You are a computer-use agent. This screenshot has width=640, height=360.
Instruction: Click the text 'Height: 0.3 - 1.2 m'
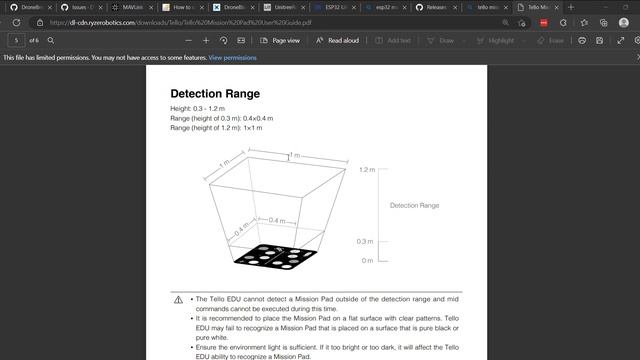point(198,109)
